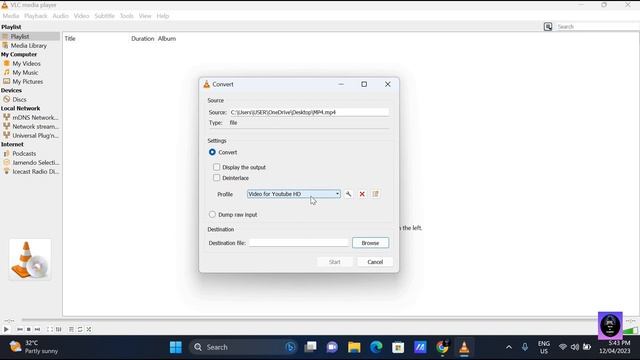Open the Playback menu

pos(36,16)
